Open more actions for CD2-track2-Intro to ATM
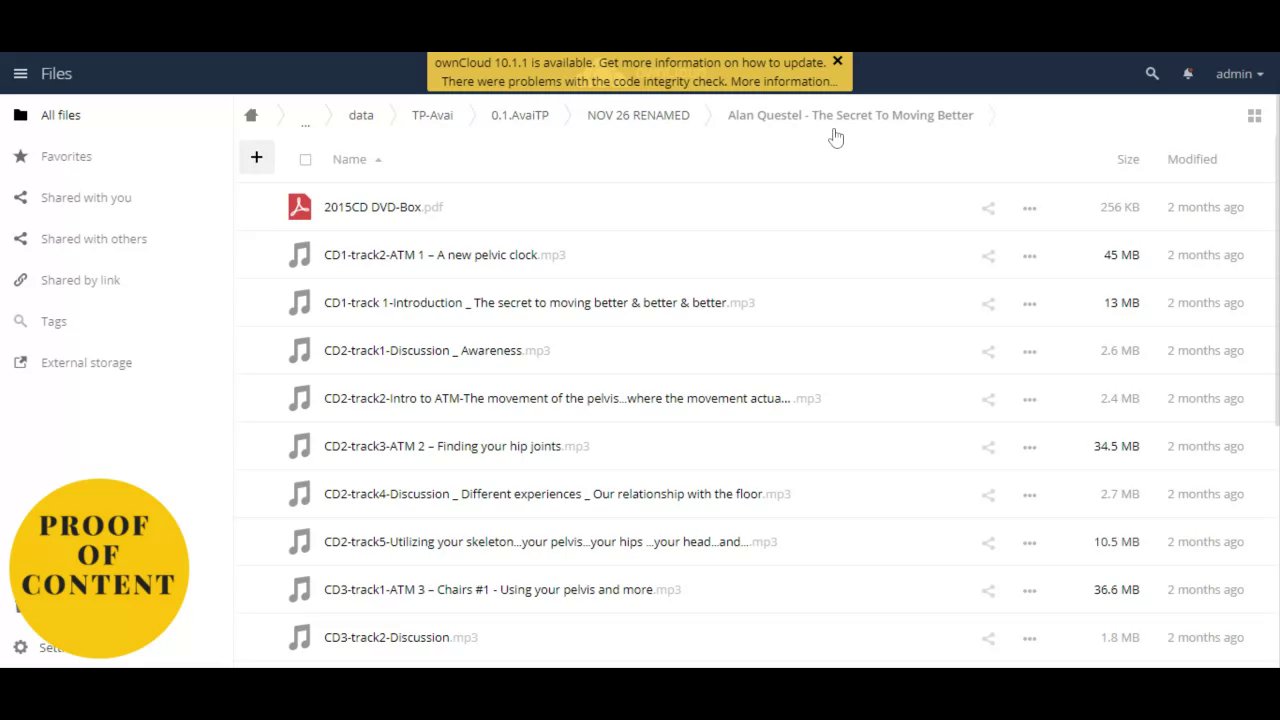 click(1029, 400)
